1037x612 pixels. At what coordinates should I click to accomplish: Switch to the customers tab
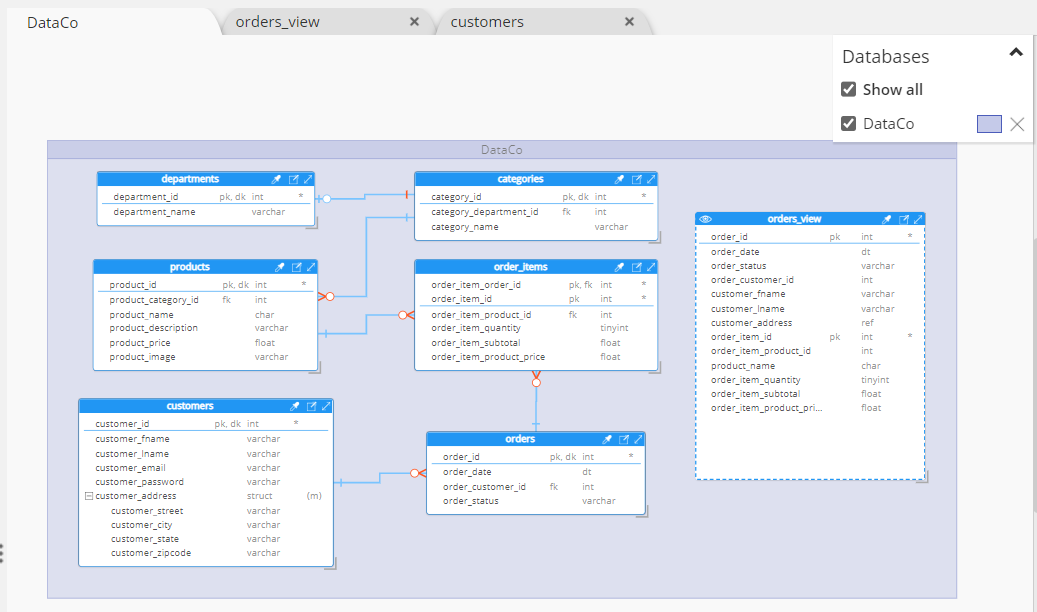pyautogui.click(x=487, y=21)
